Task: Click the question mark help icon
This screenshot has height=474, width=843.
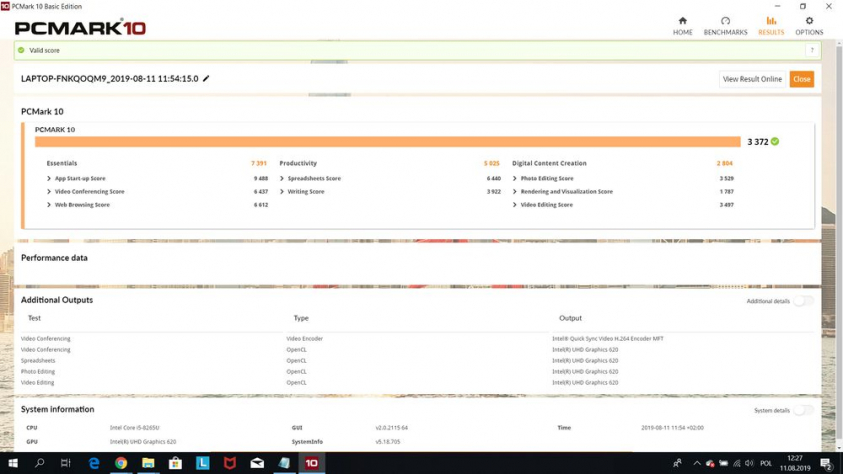Action: coord(811,50)
